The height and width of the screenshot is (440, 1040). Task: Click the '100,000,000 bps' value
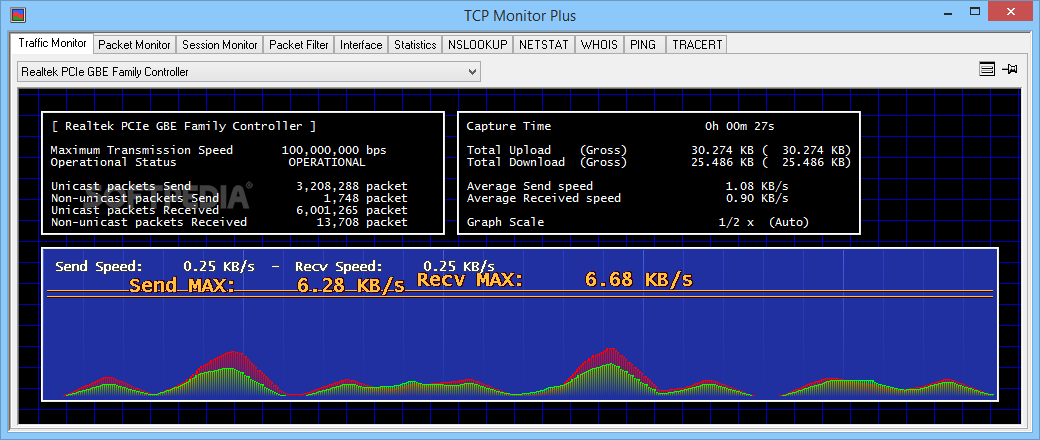pyautogui.click(x=334, y=150)
